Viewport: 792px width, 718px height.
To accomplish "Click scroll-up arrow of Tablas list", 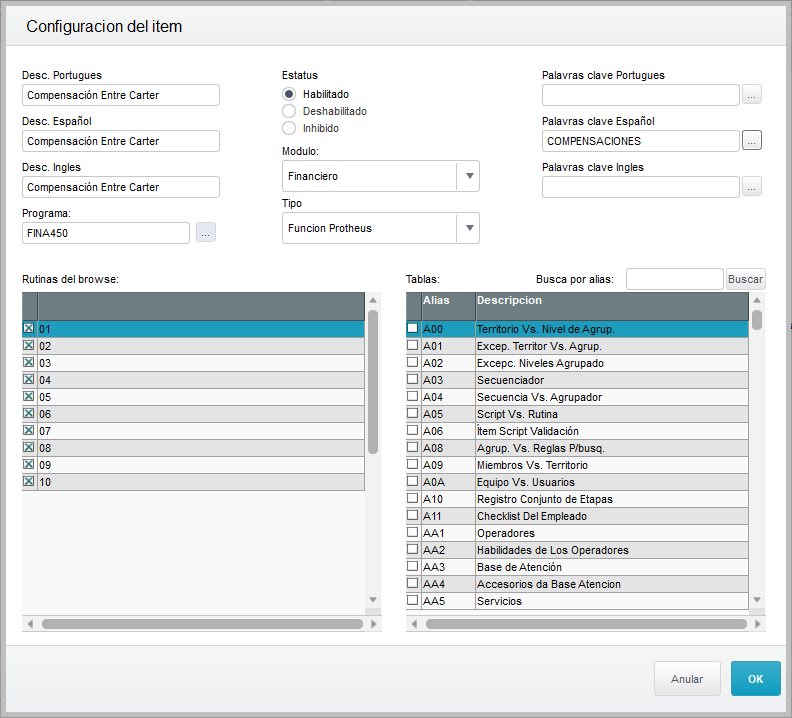I will 757,300.
